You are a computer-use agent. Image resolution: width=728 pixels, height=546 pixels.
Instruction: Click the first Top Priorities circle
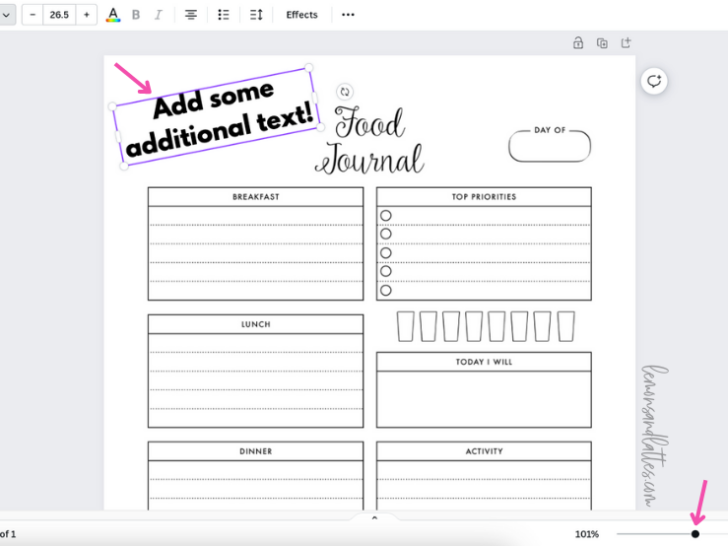click(386, 215)
